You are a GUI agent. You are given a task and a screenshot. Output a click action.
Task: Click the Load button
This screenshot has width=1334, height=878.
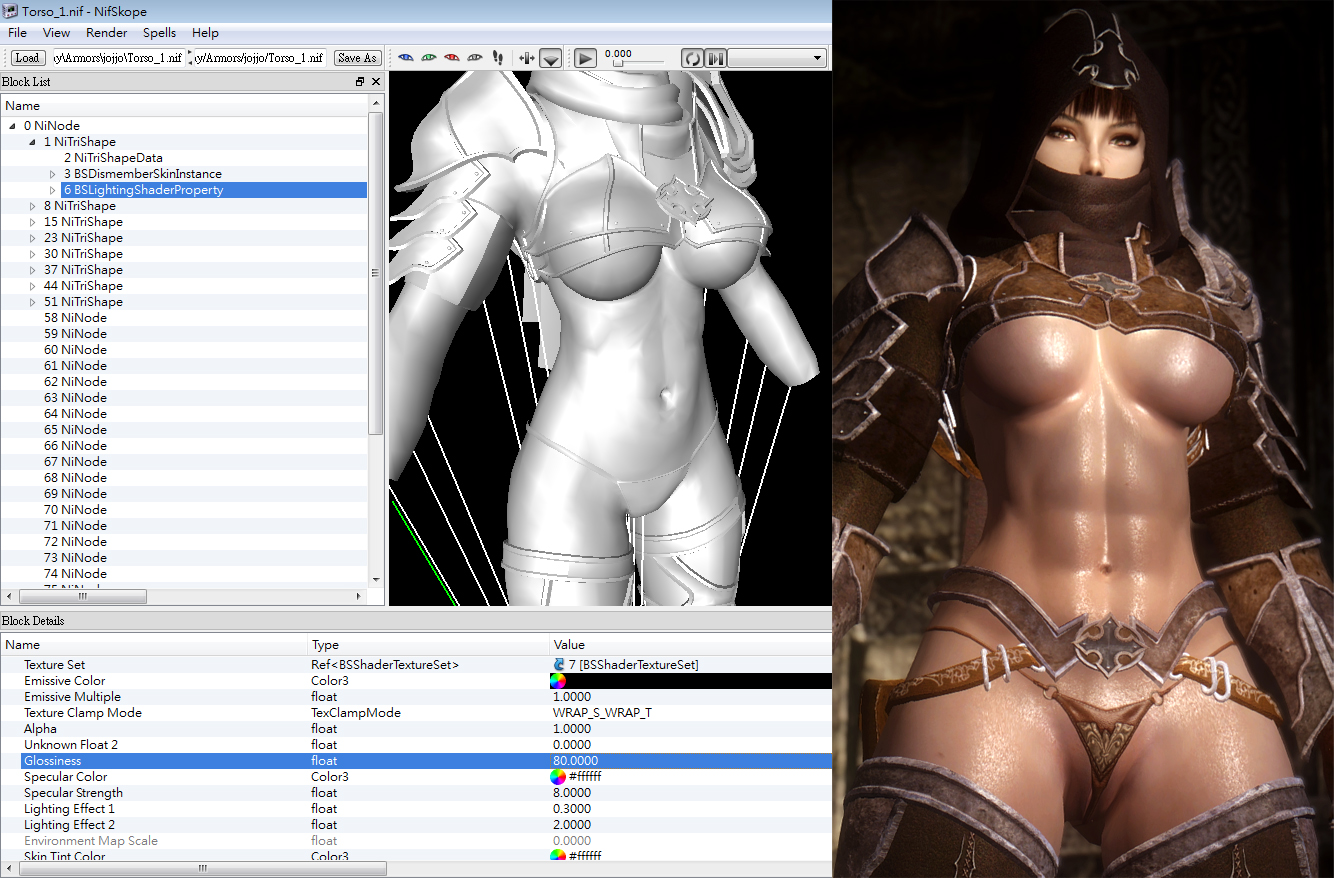tap(27, 58)
